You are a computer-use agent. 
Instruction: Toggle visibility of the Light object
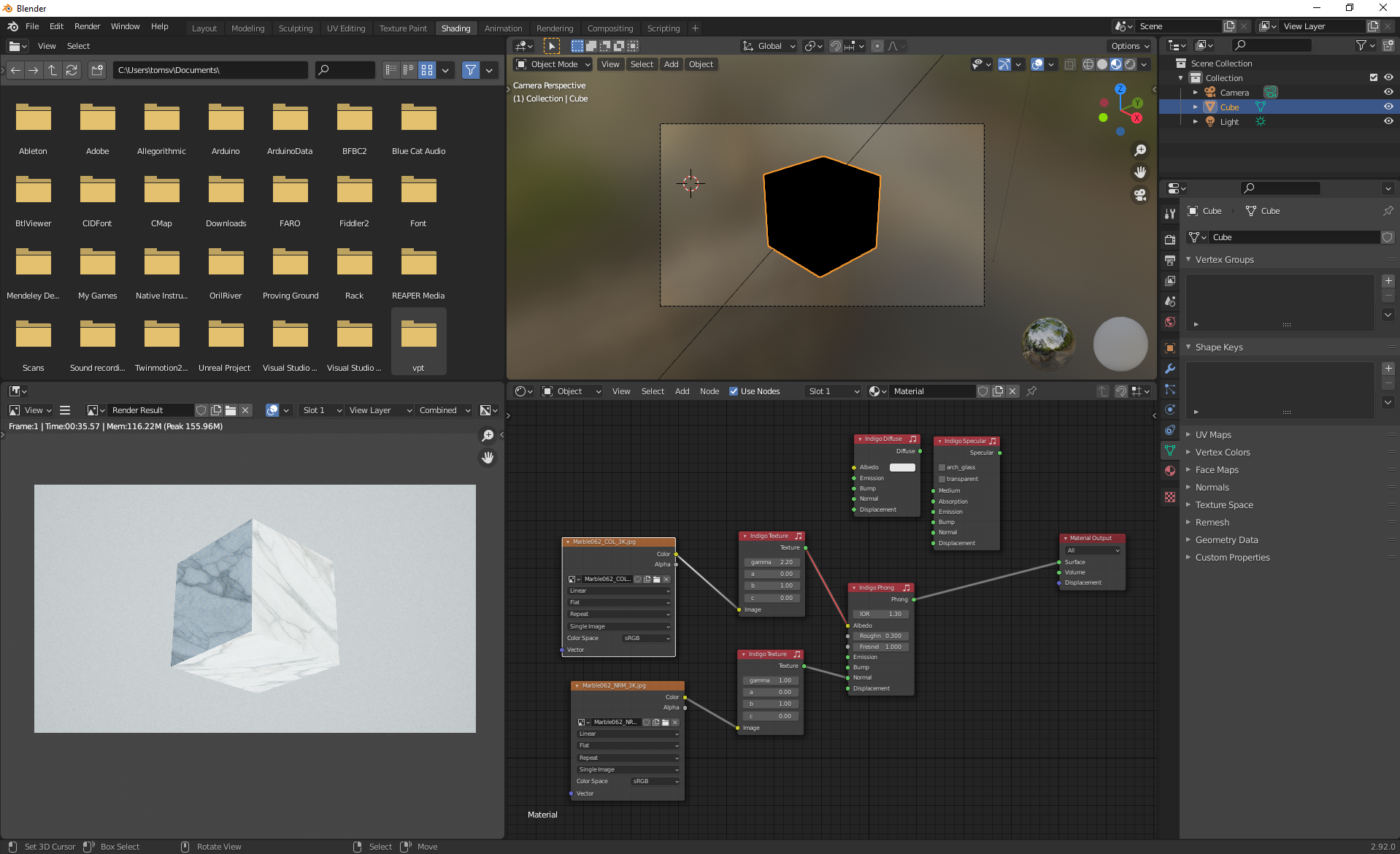[1388, 122]
